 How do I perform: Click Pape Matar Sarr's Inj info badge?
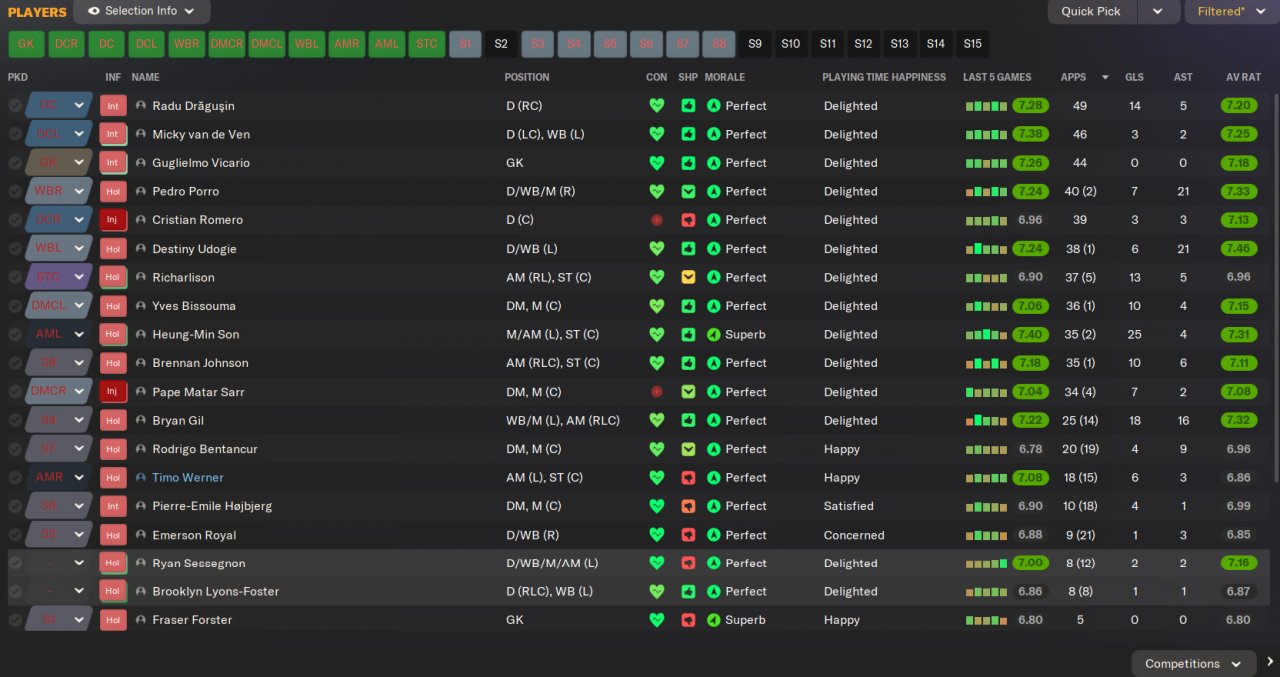pos(113,392)
